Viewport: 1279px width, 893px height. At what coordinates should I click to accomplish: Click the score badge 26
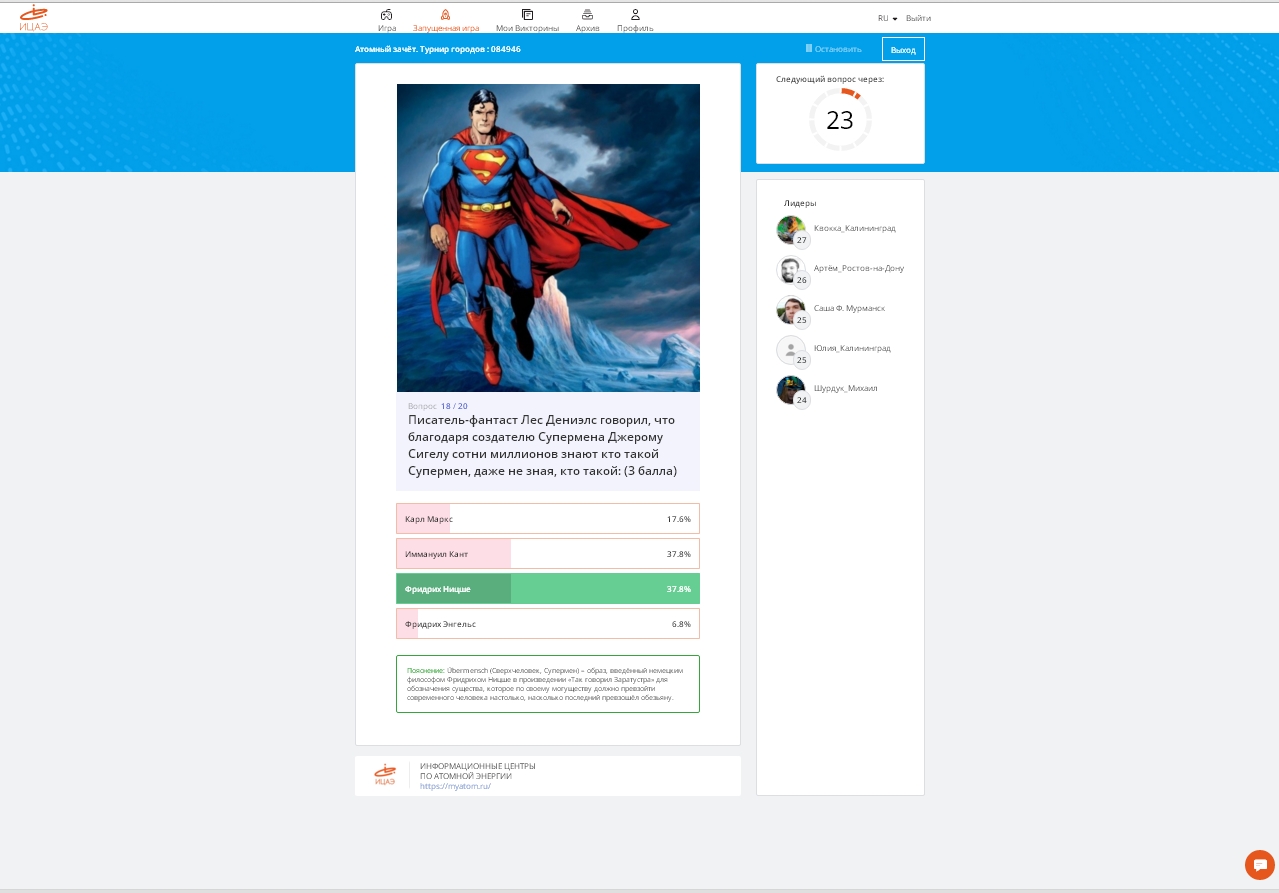[801, 280]
